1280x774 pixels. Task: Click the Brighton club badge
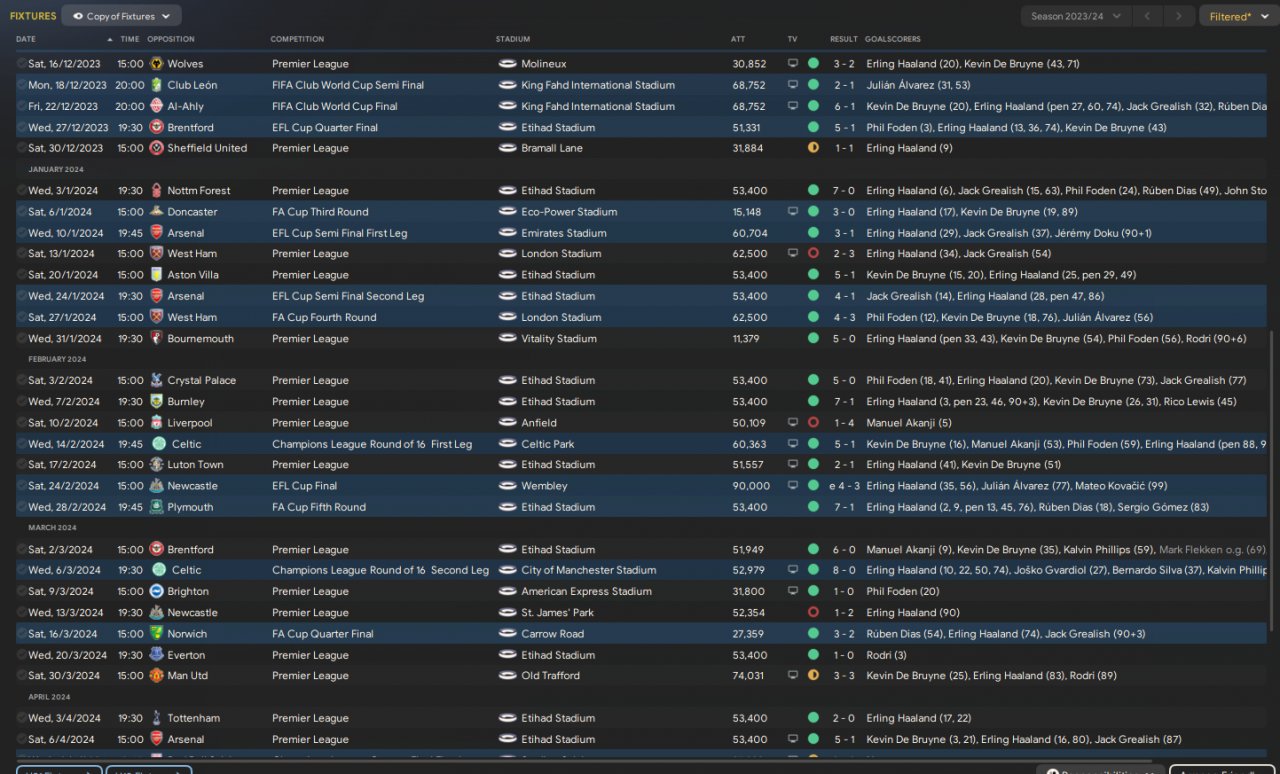point(156,592)
